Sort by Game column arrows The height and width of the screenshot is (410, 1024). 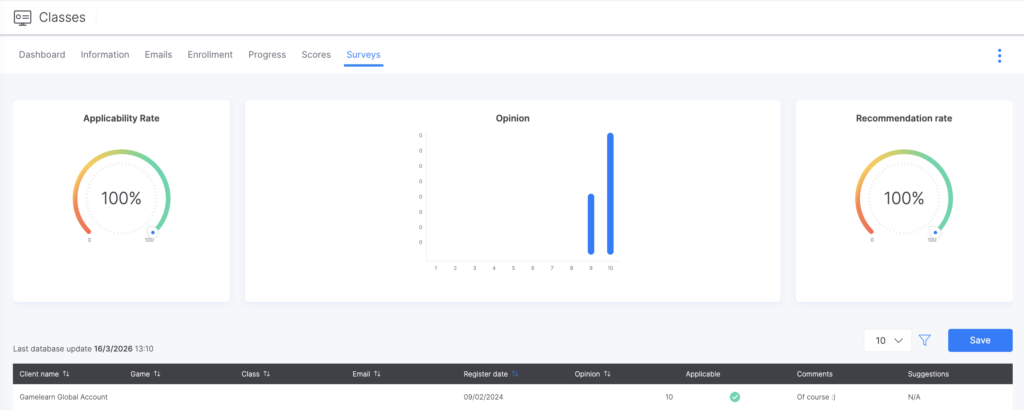(x=157, y=374)
